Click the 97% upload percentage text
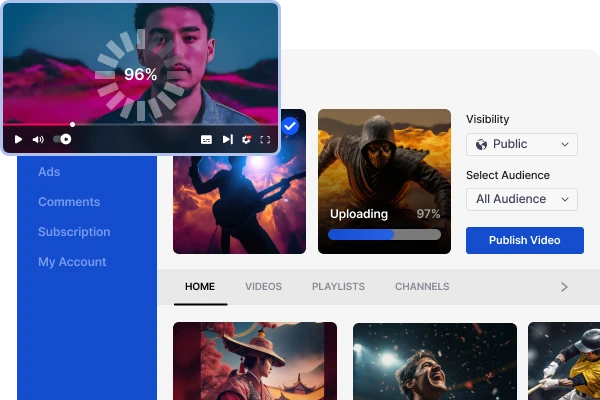 pos(428,214)
